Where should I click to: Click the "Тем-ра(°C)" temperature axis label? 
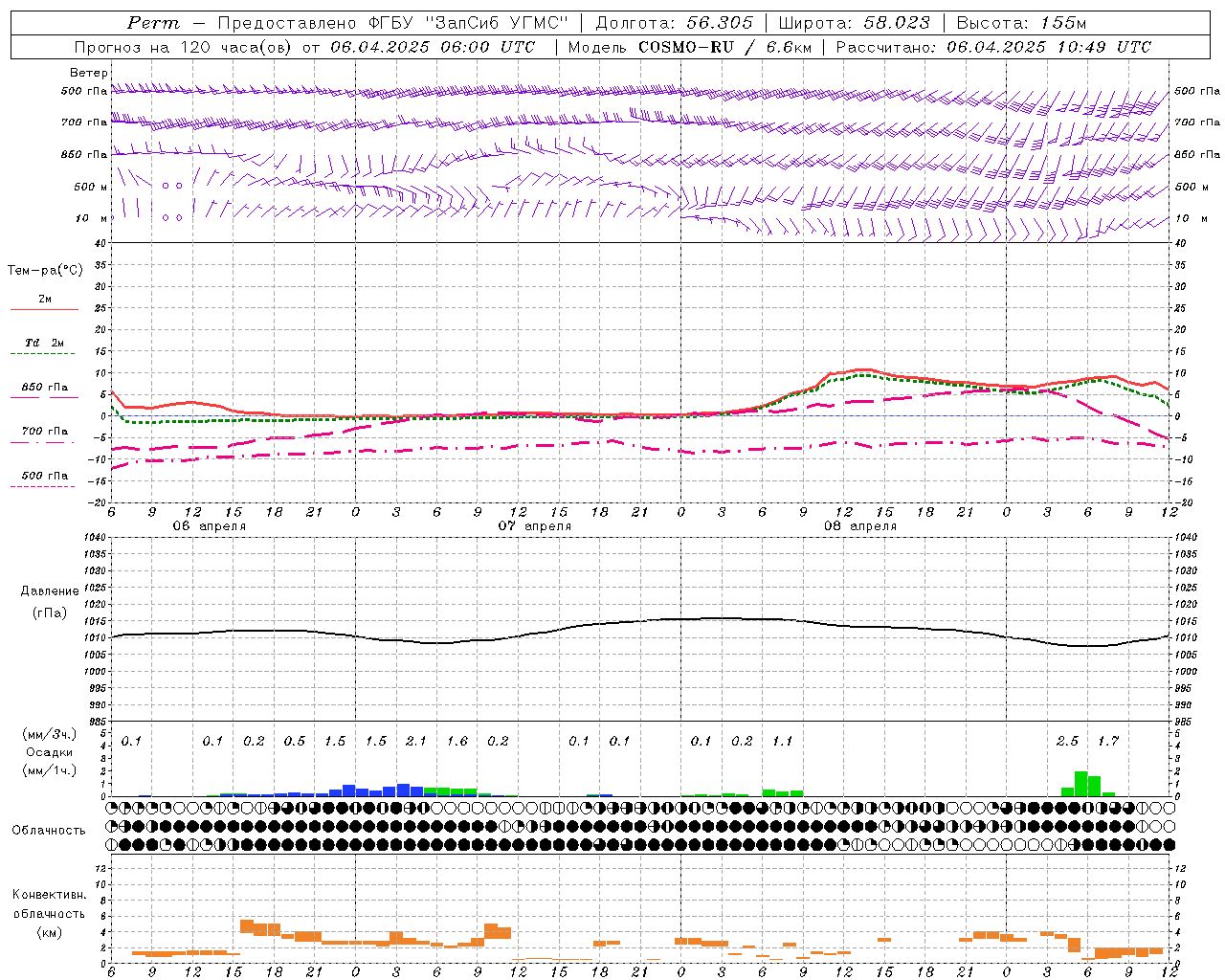45,271
